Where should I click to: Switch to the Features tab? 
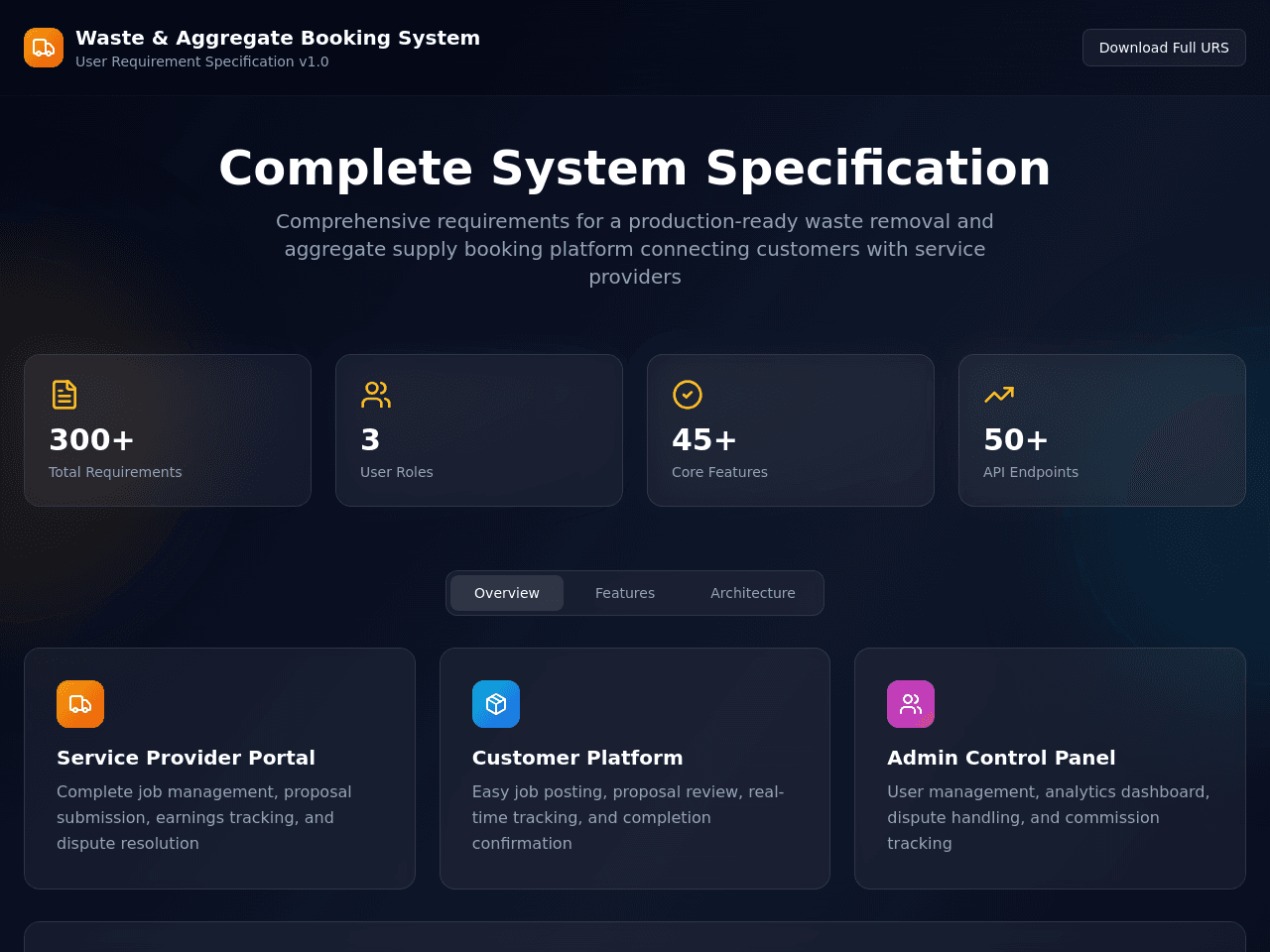pos(625,593)
